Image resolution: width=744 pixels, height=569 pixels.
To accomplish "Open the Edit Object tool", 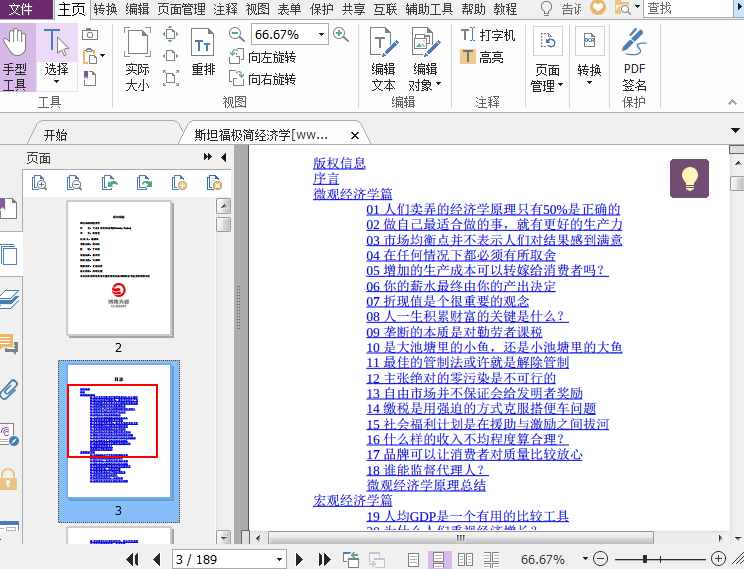I will point(425,59).
